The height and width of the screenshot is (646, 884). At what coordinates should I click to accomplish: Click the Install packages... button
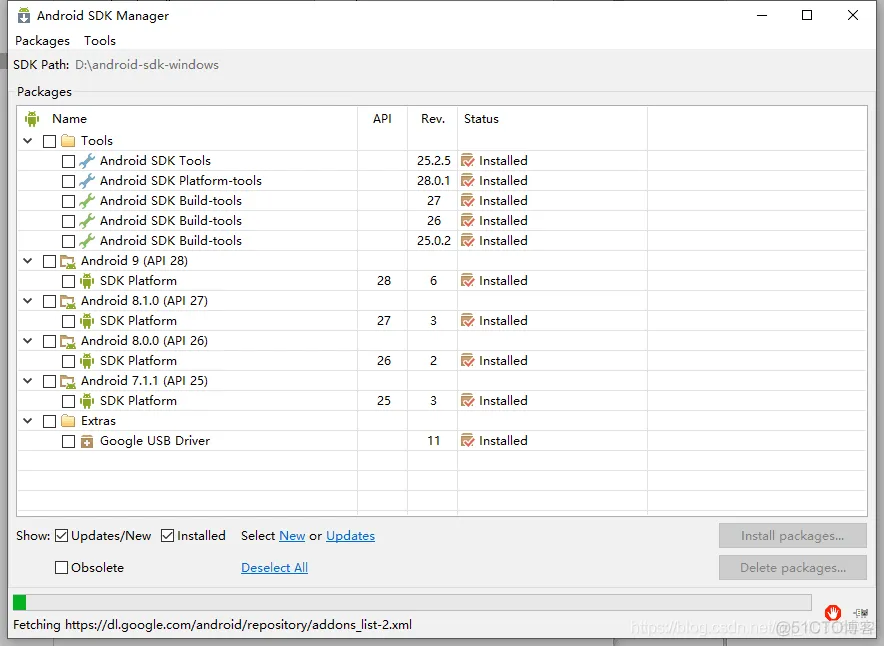click(793, 536)
